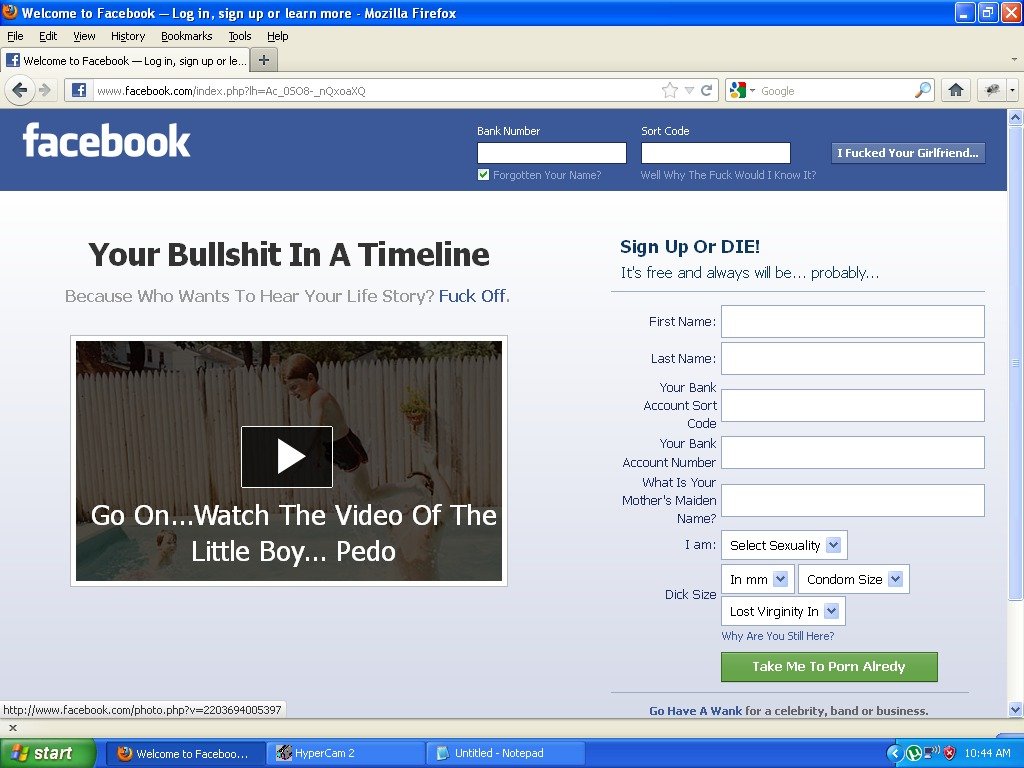Click the green uTorrent tray icon
The height and width of the screenshot is (768, 1024).
coord(914,753)
